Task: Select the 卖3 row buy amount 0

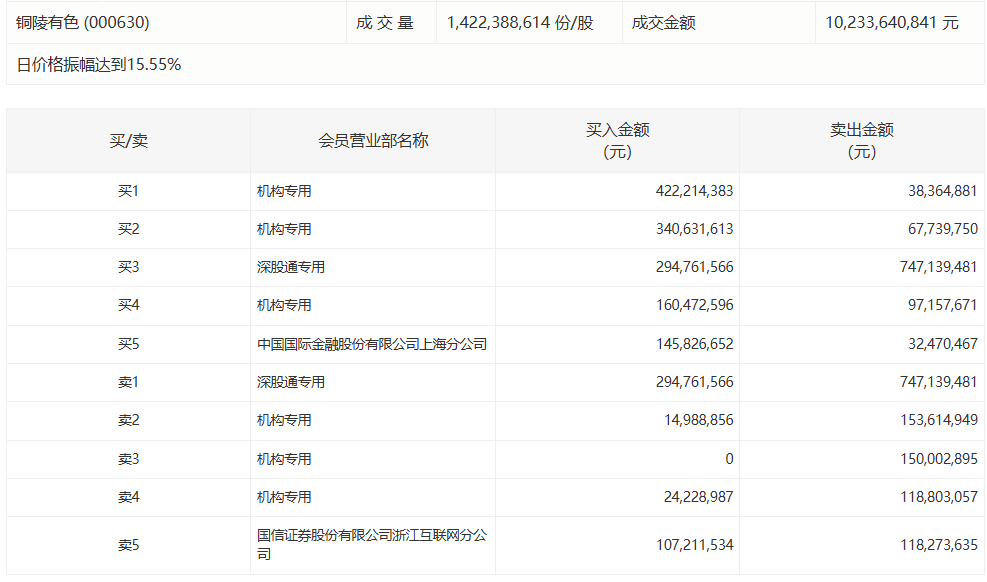Action: [x=728, y=459]
